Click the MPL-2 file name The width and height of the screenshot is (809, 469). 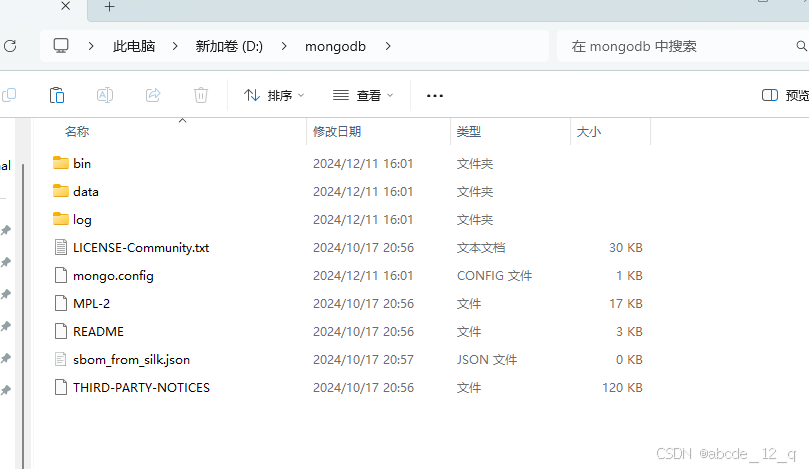[x=91, y=303]
